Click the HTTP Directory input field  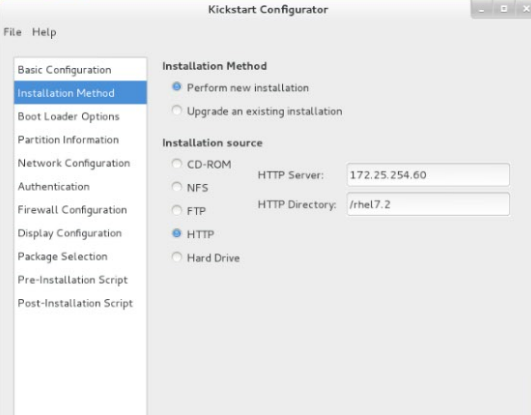pos(428,204)
